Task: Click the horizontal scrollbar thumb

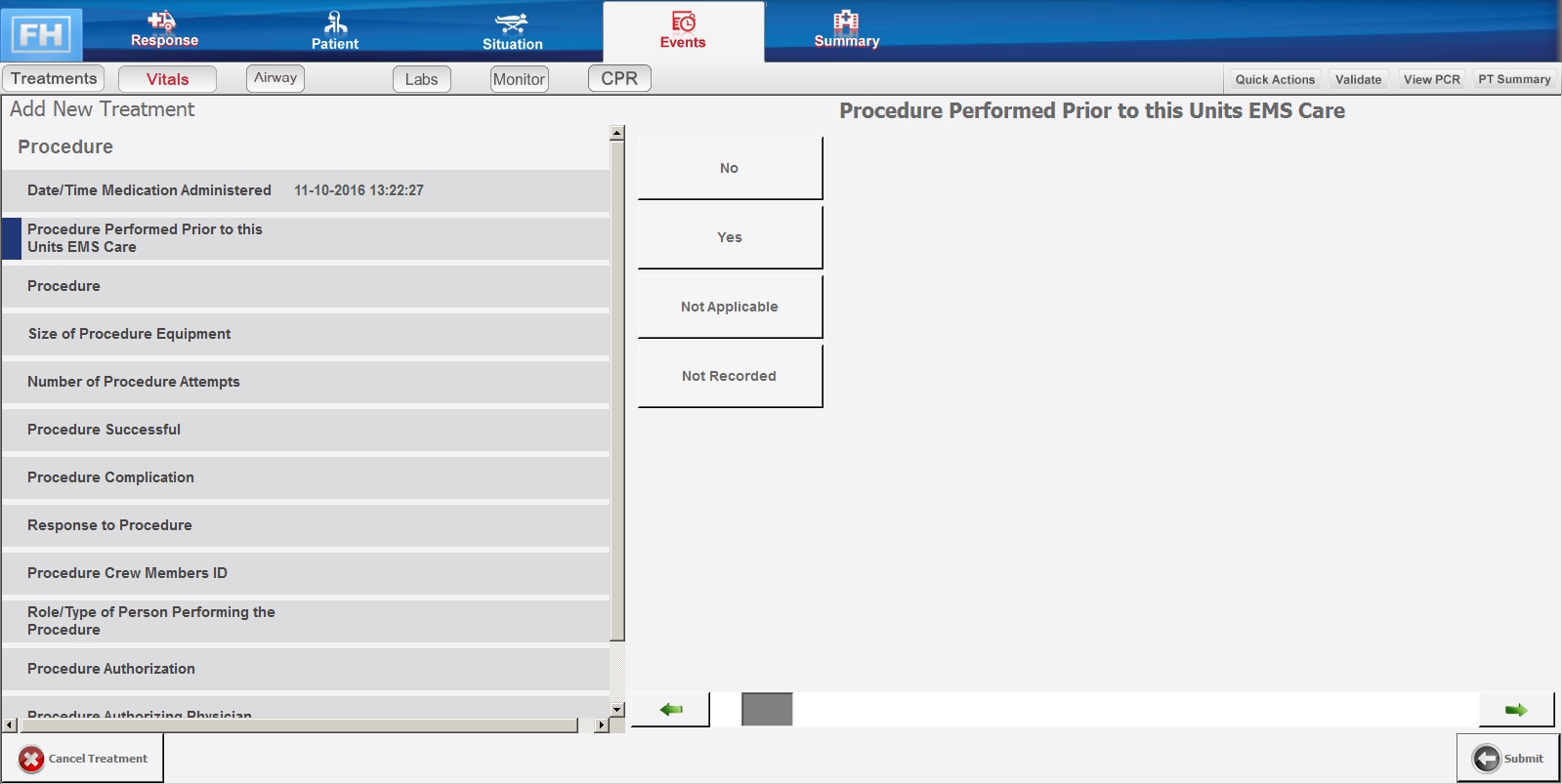Action: coord(298,725)
